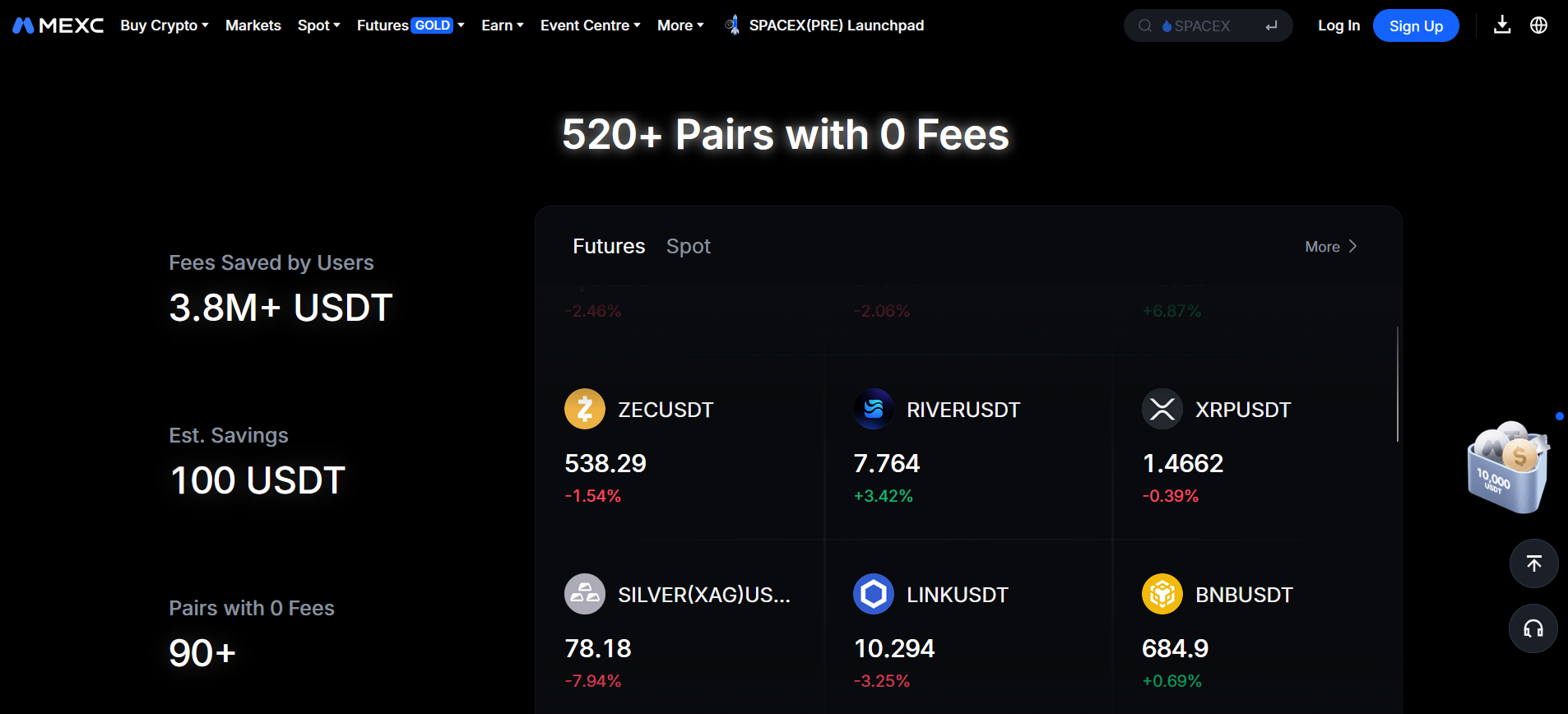Open the download app icon

point(1502,25)
